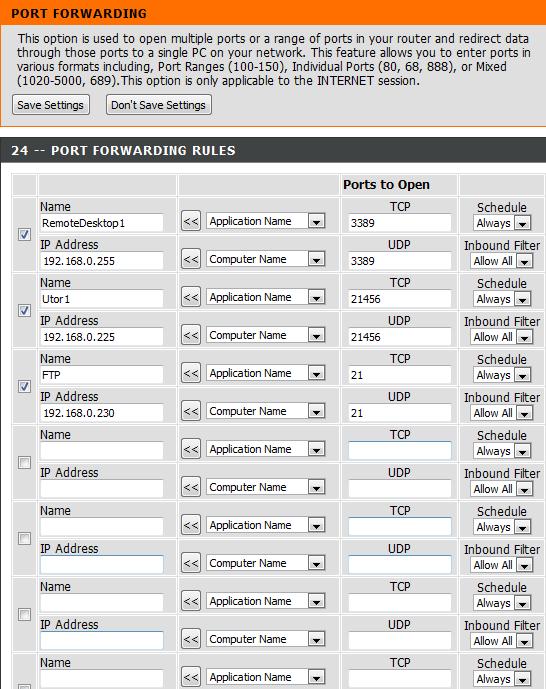Enable the first empty rule checkbox

(x=24, y=462)
